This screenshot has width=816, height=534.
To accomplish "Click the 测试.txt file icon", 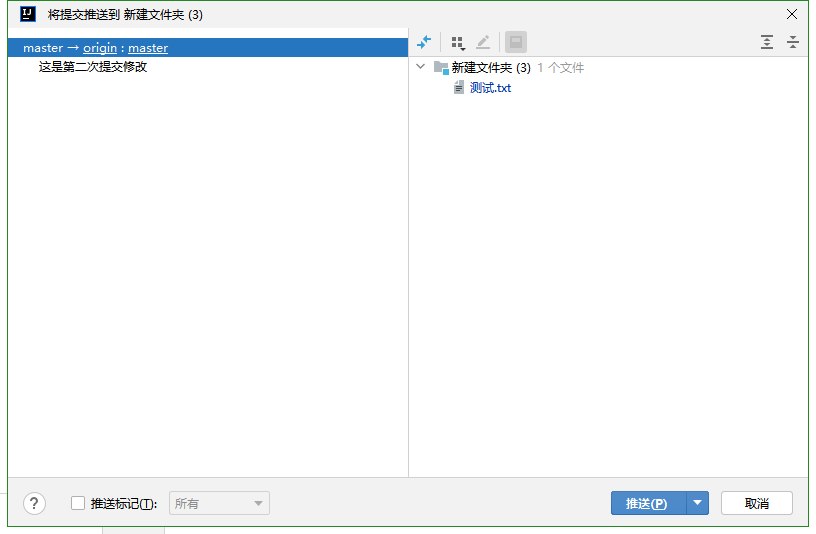I will pos(458,87).
